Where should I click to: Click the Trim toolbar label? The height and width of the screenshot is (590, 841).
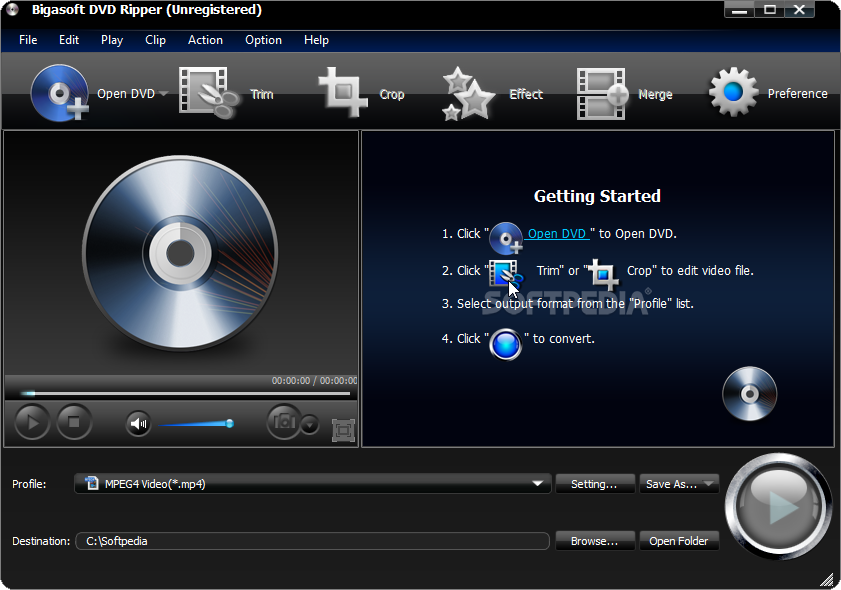262,94
